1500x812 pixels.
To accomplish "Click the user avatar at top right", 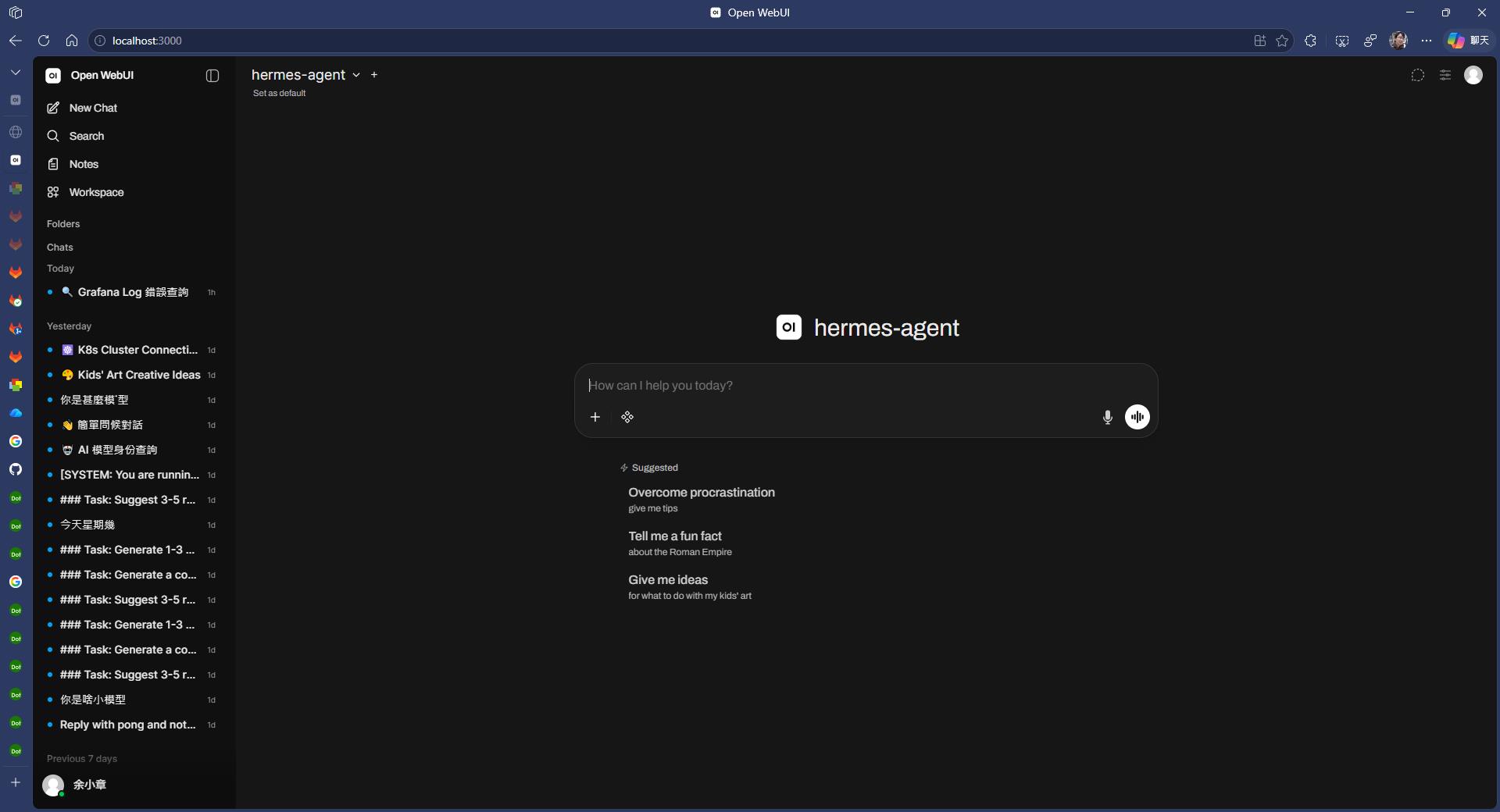I will [x=1473, y=75].
